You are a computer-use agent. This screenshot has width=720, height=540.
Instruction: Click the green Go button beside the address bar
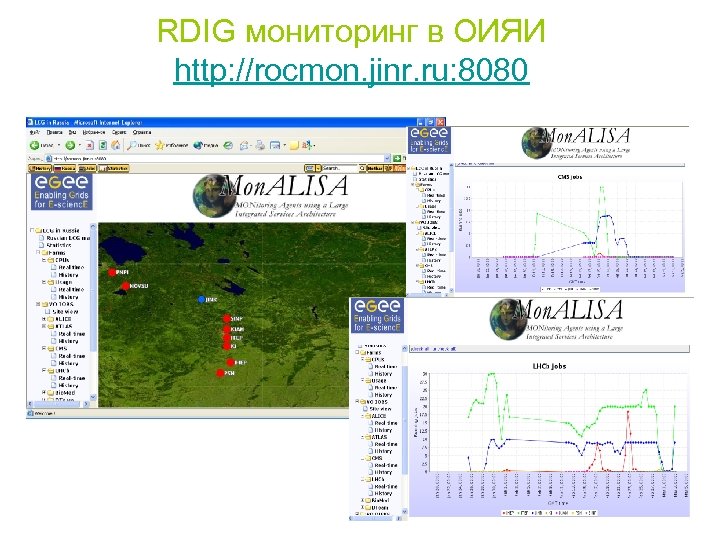[x=397, y=158]
